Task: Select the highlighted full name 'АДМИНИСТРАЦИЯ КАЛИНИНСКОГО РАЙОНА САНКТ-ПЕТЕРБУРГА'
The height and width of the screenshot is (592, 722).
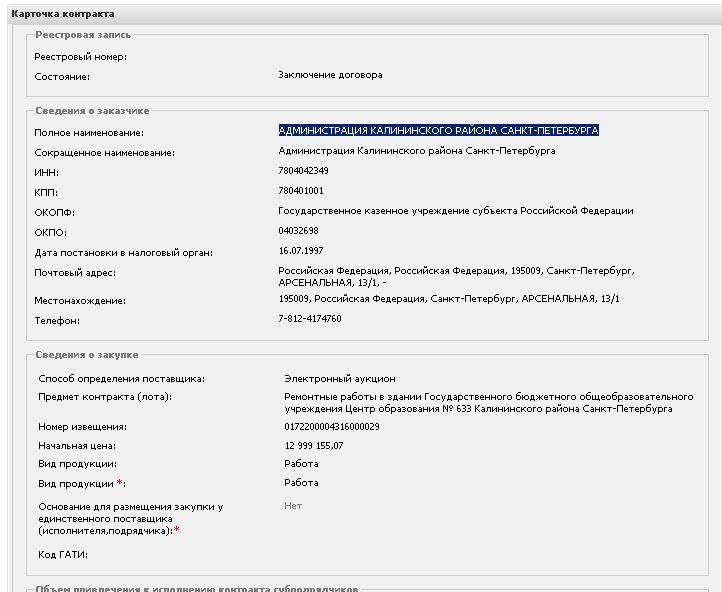Action: pos(438,131)
